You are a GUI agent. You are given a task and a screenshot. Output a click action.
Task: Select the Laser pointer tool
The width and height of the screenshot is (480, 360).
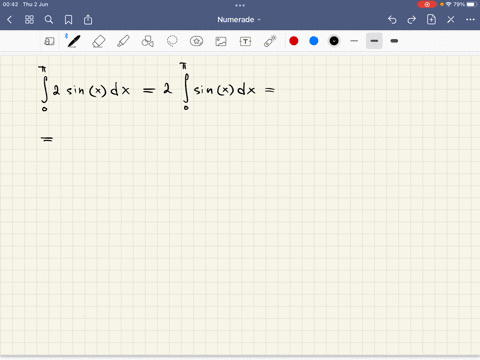[x=270, y=41]
